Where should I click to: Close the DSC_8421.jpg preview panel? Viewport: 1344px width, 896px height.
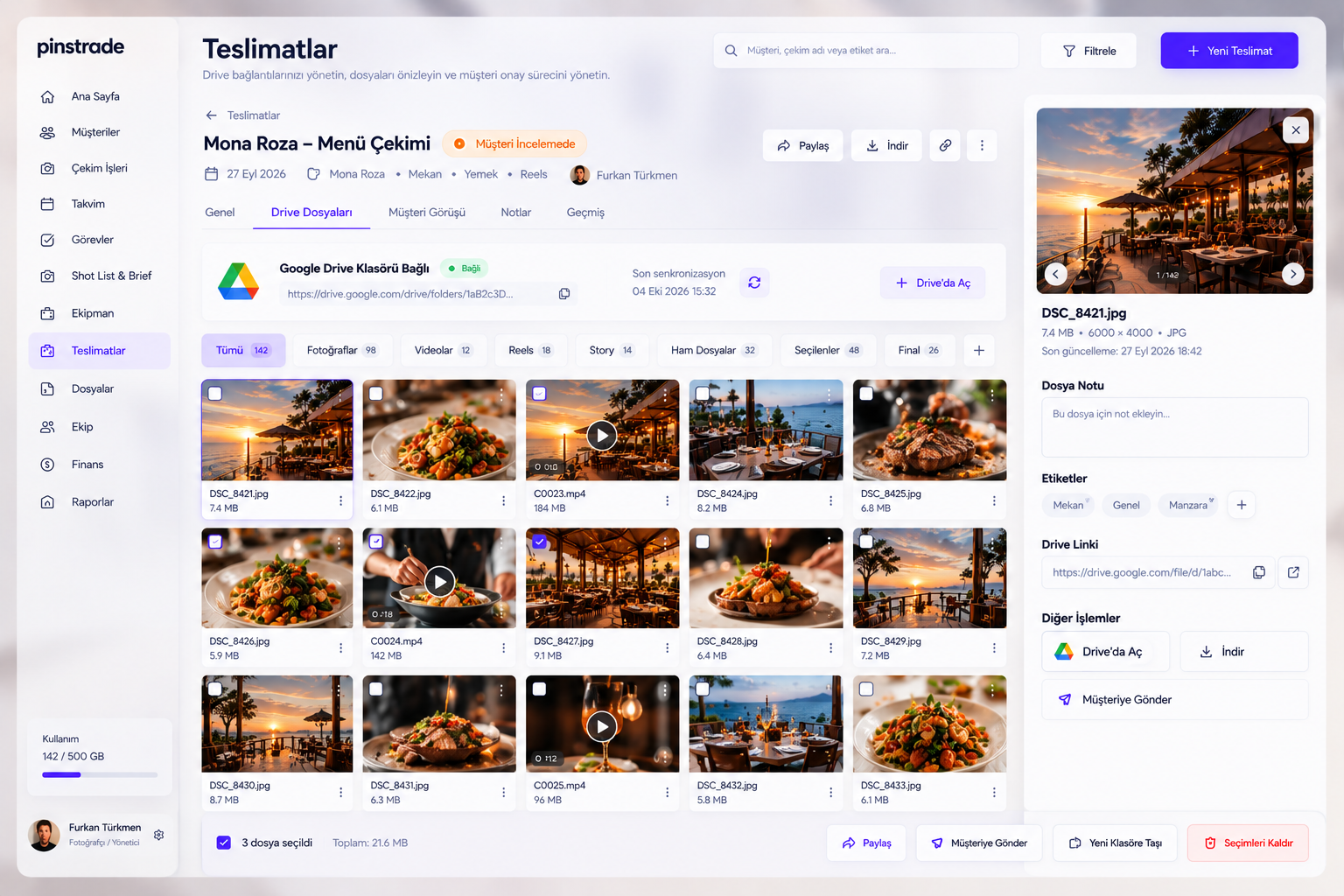click(x=1296, y=130)
